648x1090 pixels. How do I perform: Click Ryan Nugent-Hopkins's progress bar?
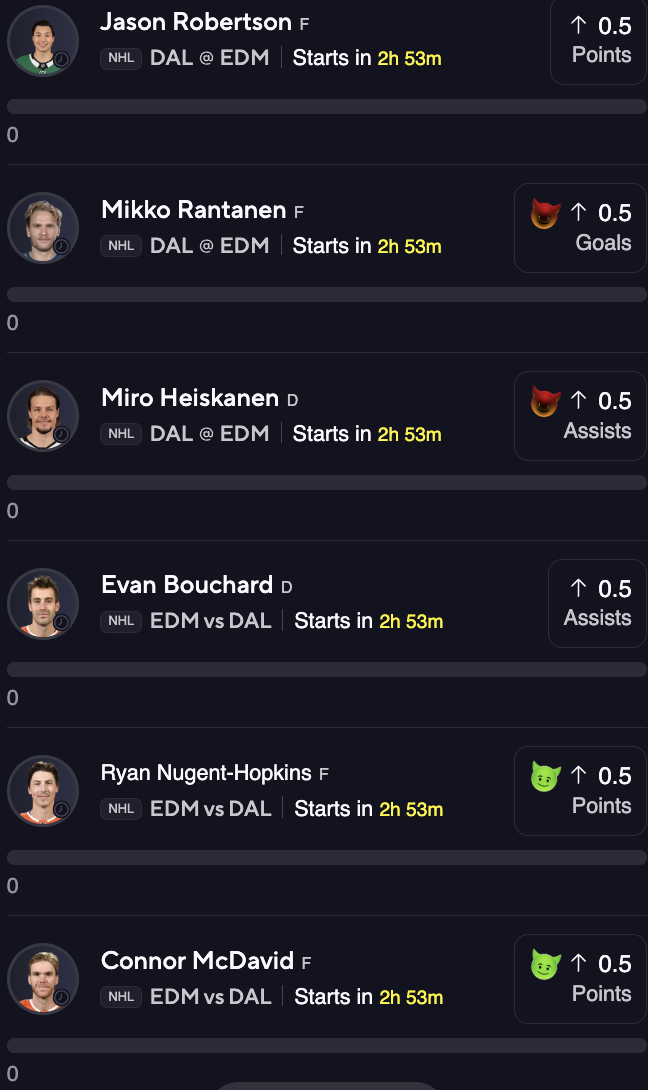tap(326, 857)
